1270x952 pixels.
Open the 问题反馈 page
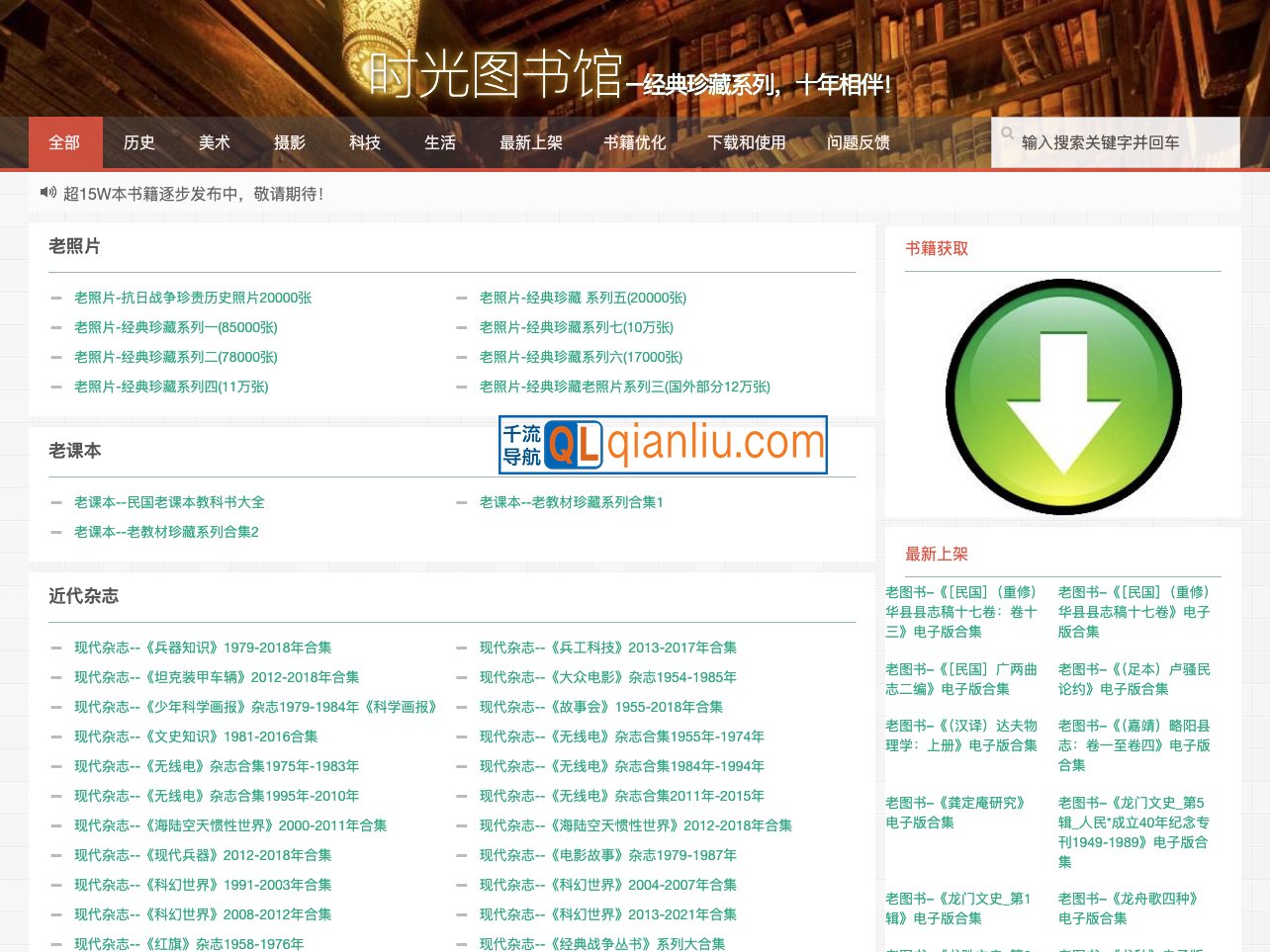[x=859, y=142]
